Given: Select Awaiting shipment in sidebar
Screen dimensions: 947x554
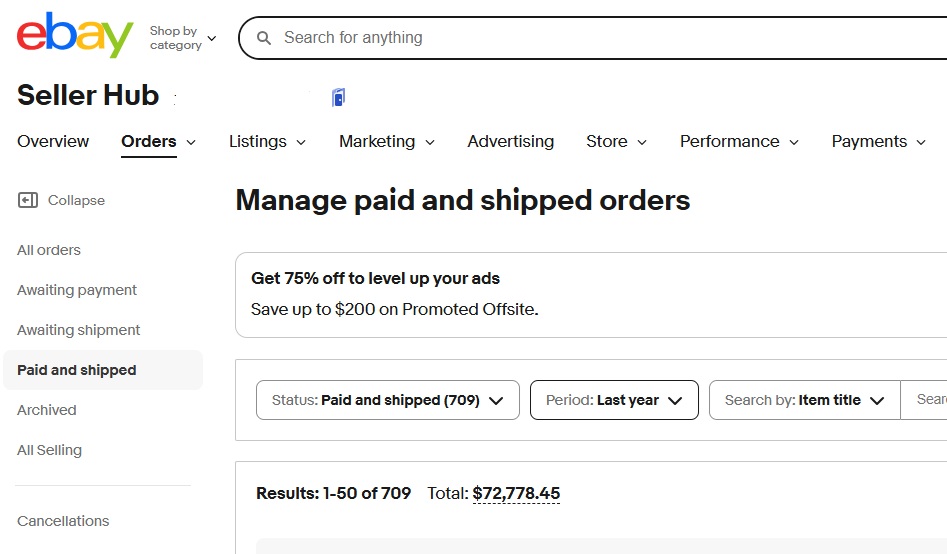Looking at the screenshot, I should [x=79, y=330].
